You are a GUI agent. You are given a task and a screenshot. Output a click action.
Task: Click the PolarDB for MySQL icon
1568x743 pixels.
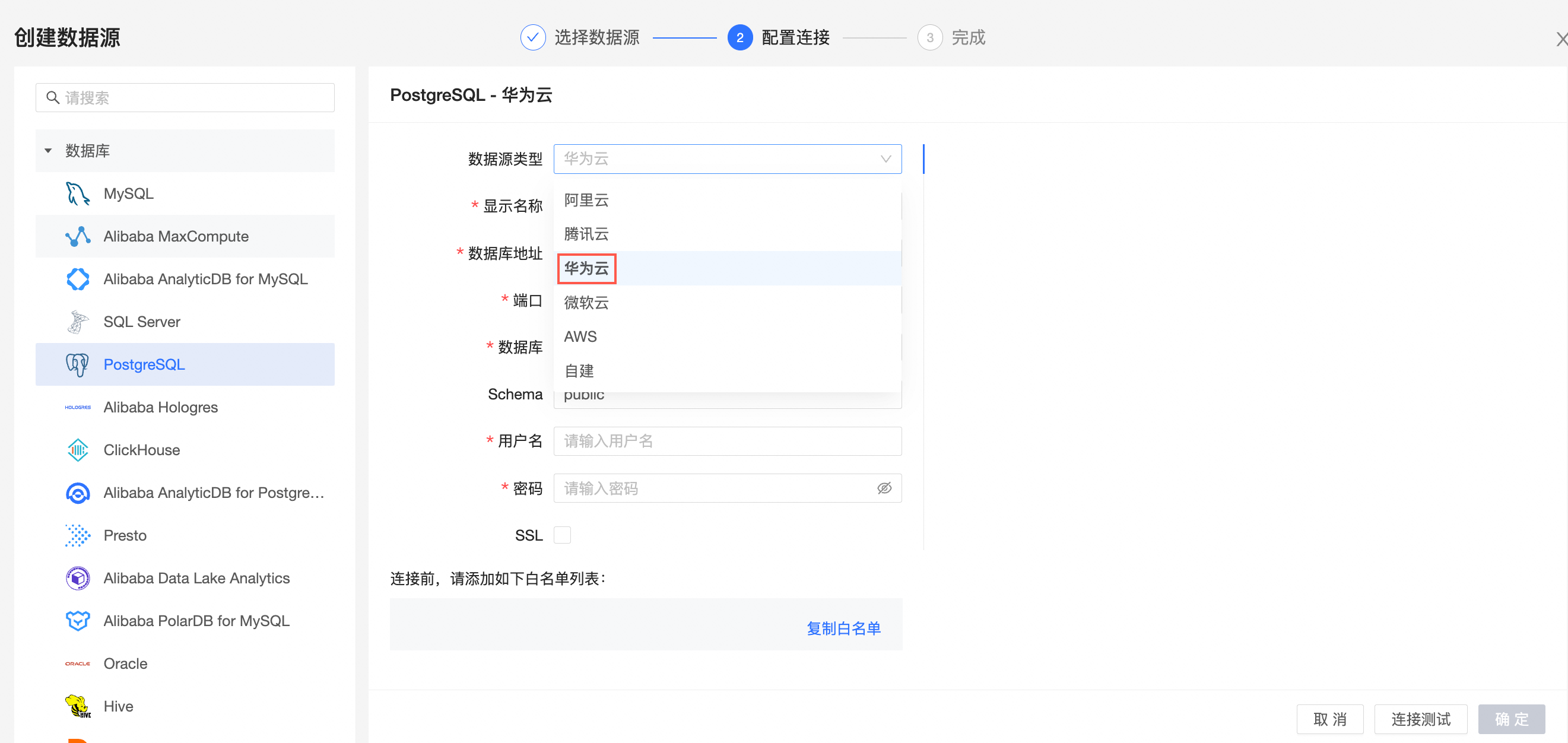tap(77, 621)
